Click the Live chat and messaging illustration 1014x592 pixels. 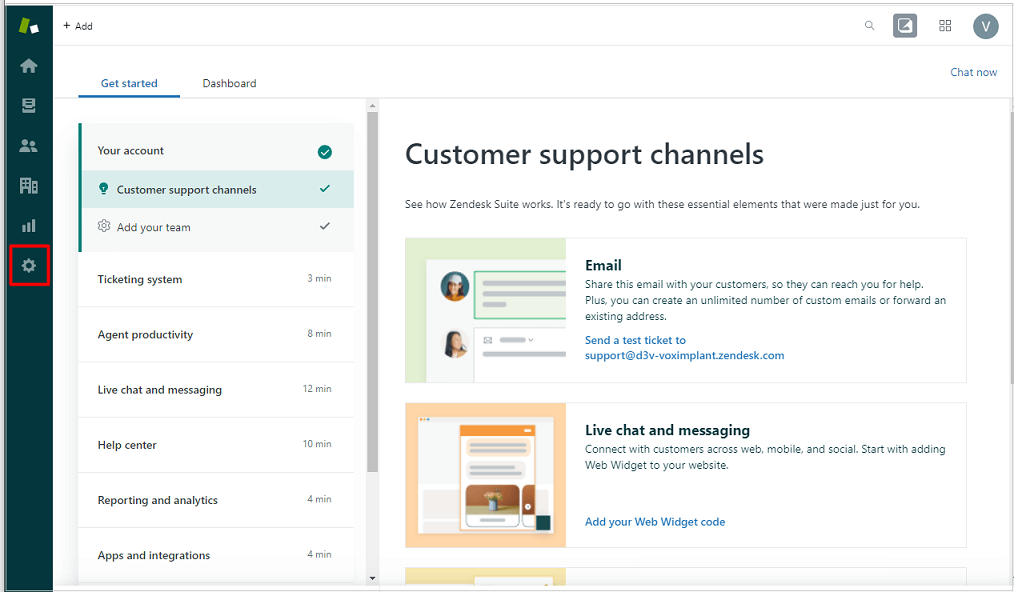[486, 475]
